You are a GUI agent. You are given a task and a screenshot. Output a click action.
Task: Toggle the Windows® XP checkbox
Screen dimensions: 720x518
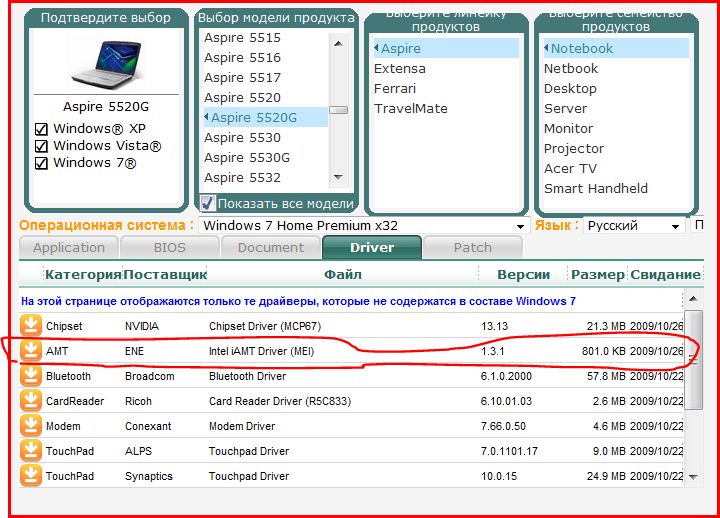click(41, 129)
